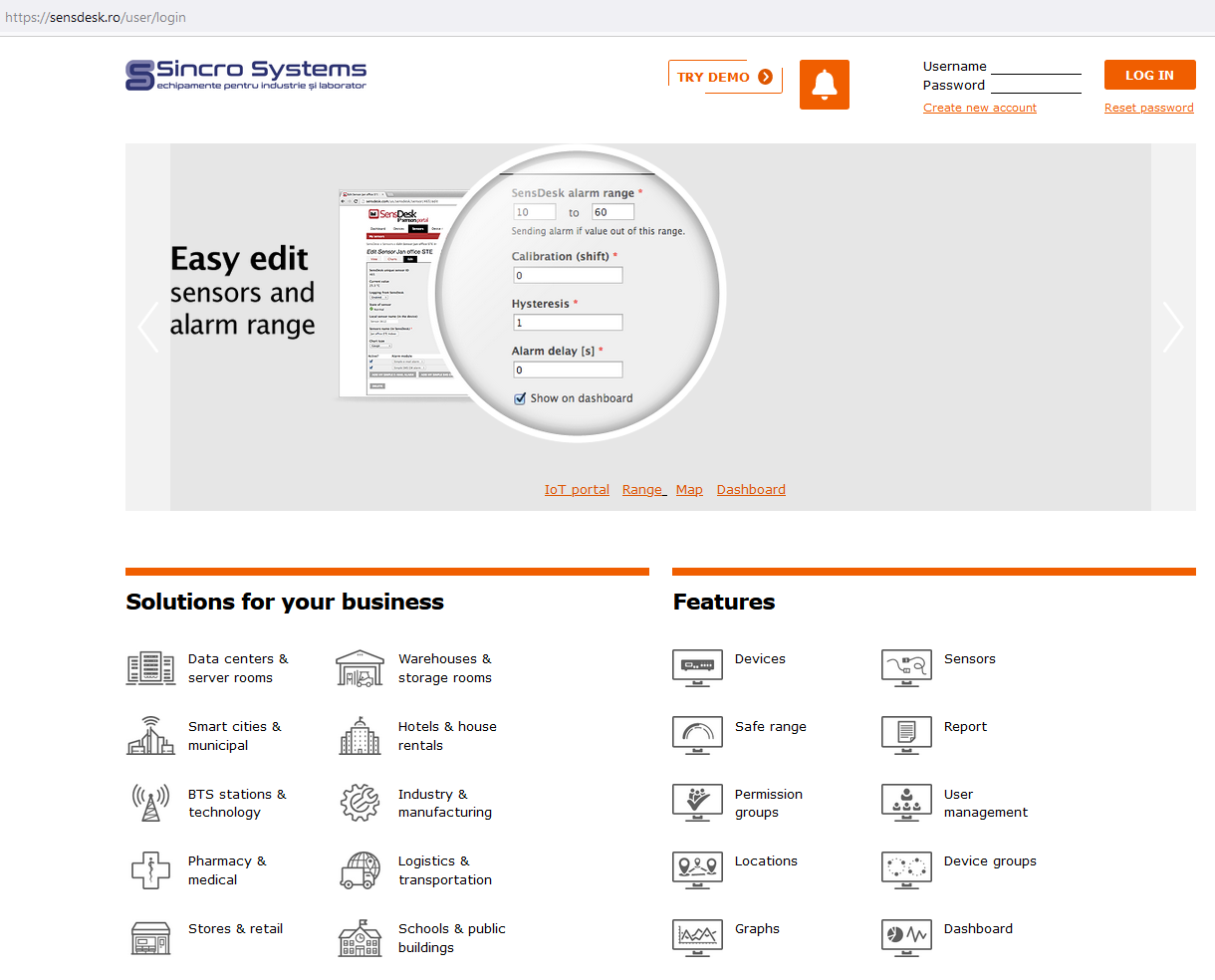
Task: Click the User management icon
Action: click(906, 802)
